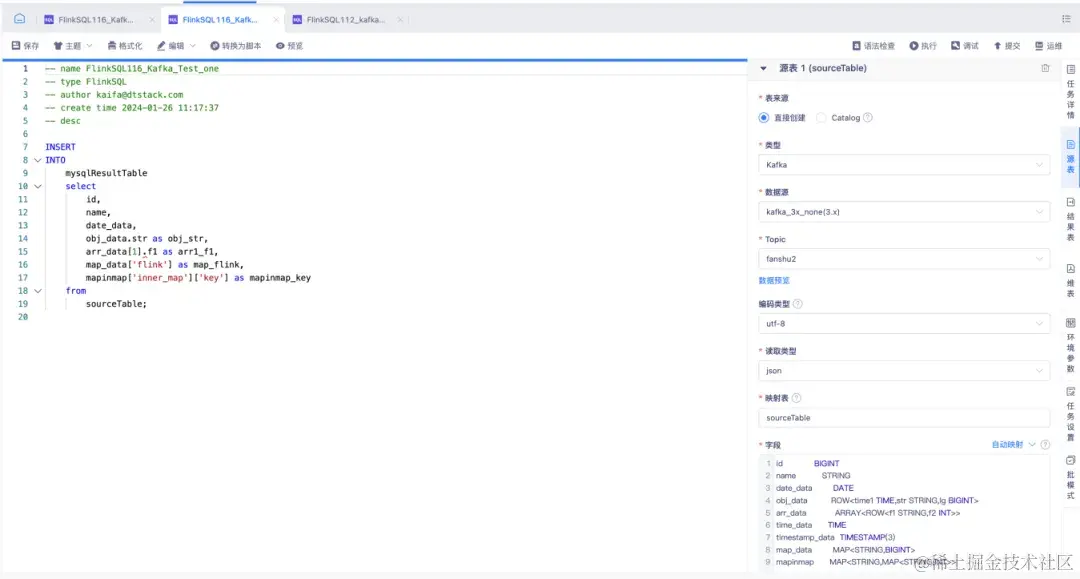Click help icon beside Auto mapping (自动映射)
Image resolution: width=1080 pixels, height=579 pixels.
[1045, 445]
